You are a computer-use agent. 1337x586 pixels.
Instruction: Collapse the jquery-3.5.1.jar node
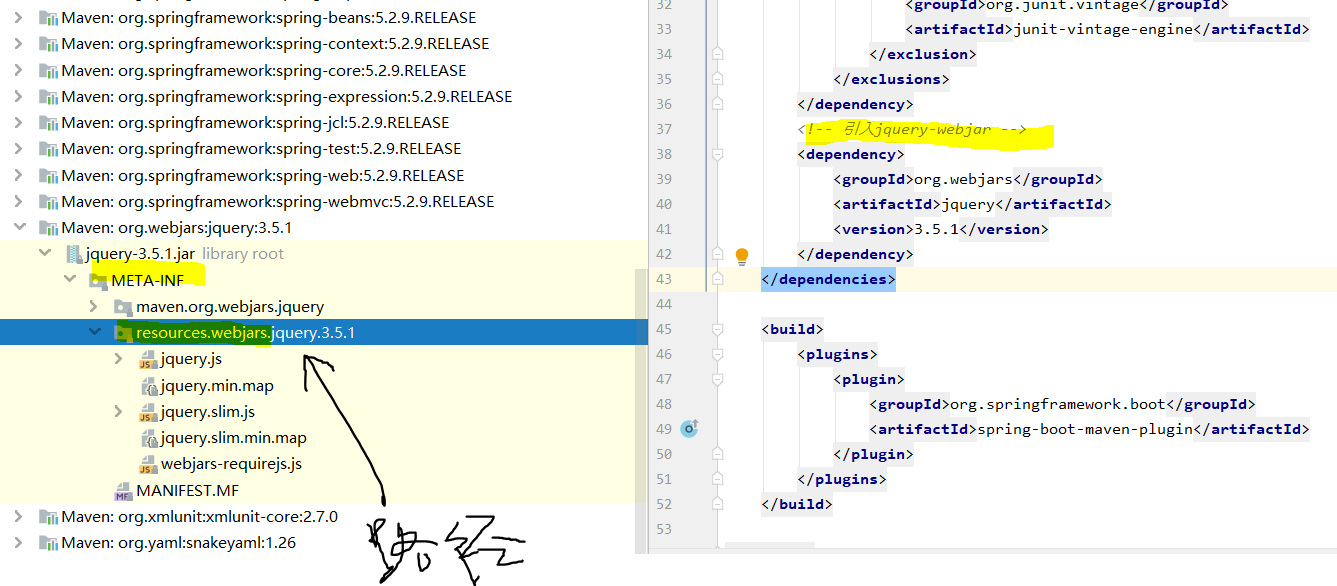click(x=45, y=253)
